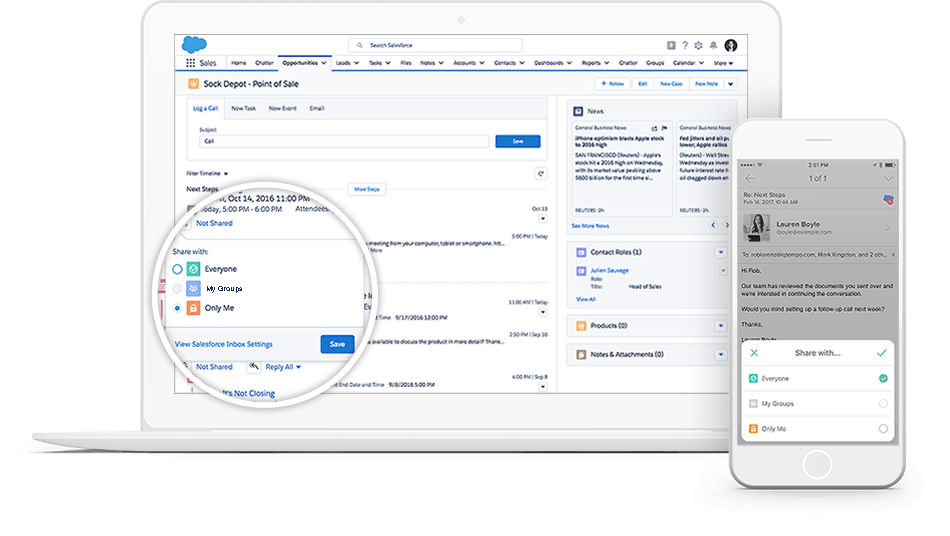Click the My Groups icon in magnified share panel
Viewport: 950px width, 536px height.
(x=193, y=288)
